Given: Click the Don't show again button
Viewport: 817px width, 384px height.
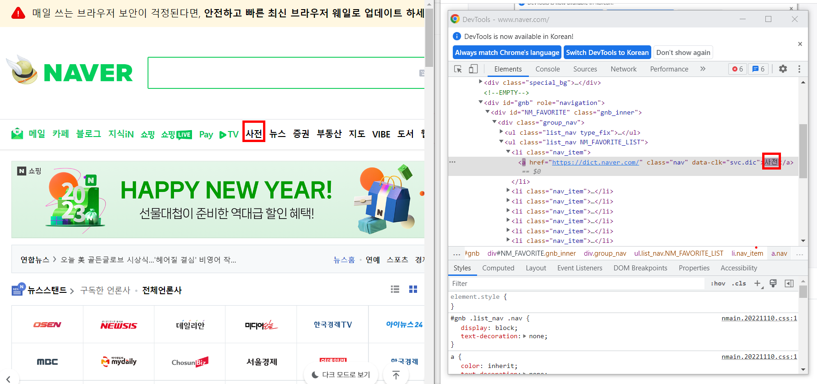Looking at the screenshot, I should 683,53.
